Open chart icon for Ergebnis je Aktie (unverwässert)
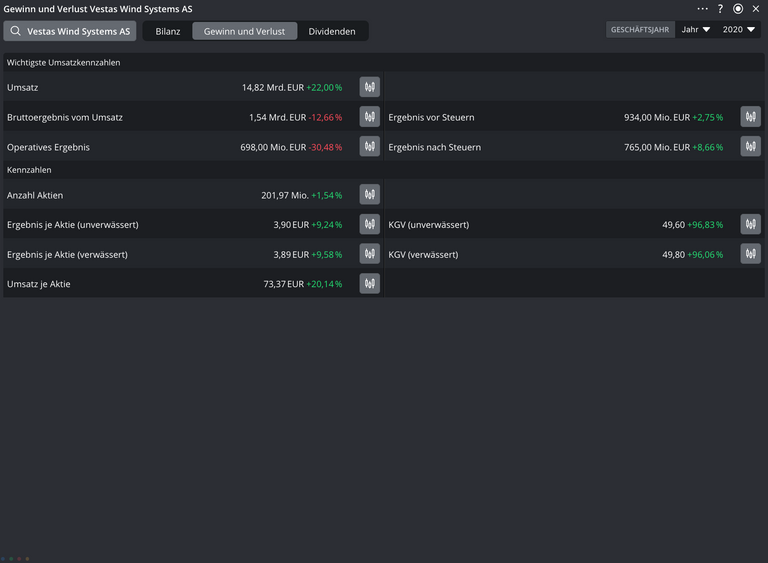Screen dimensions: 768x563 [369, 224]
